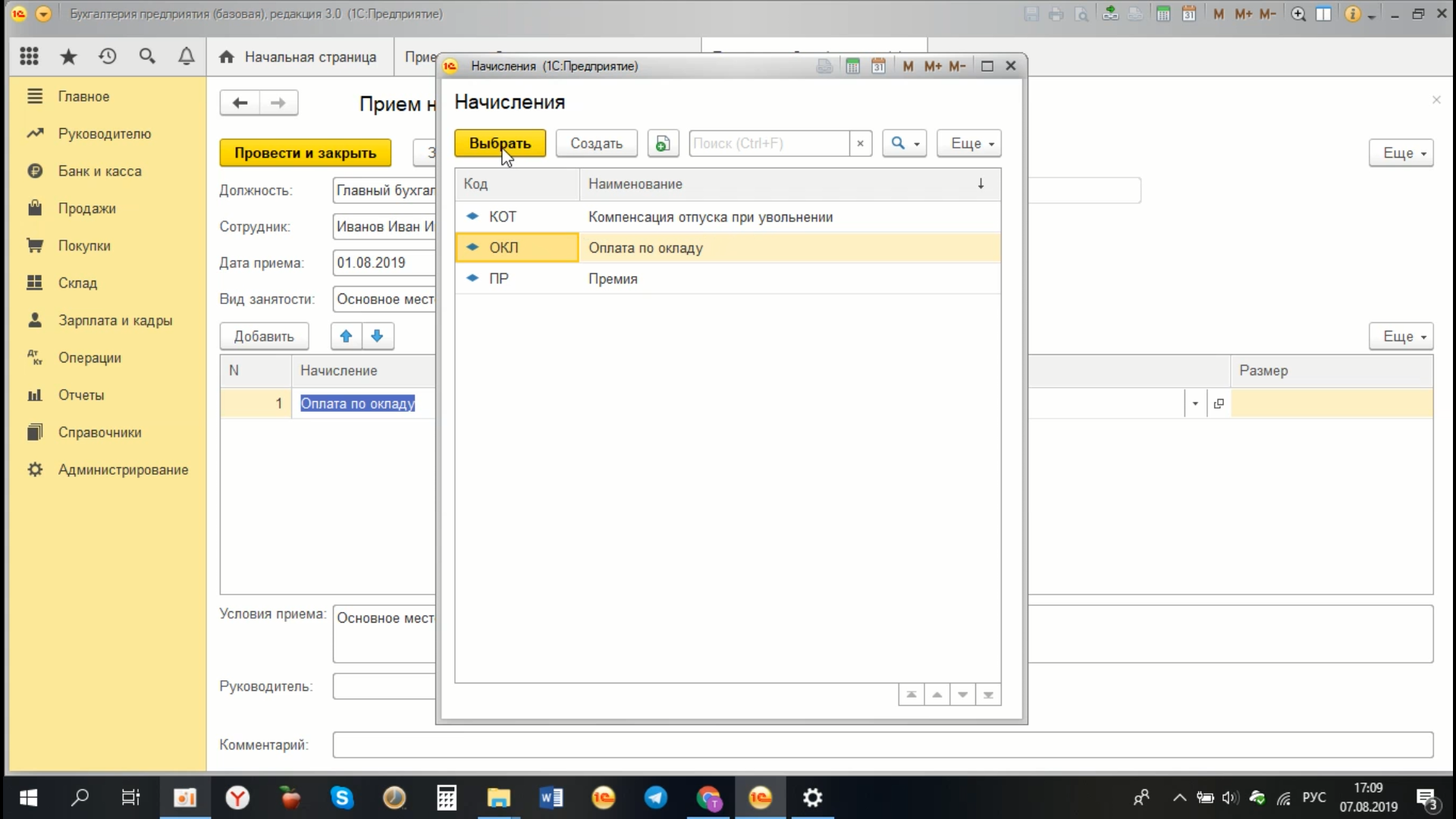Select Справочники sidebar menu item
The height and width of the screenshot is (819, 1456).
tap(99, 432)
